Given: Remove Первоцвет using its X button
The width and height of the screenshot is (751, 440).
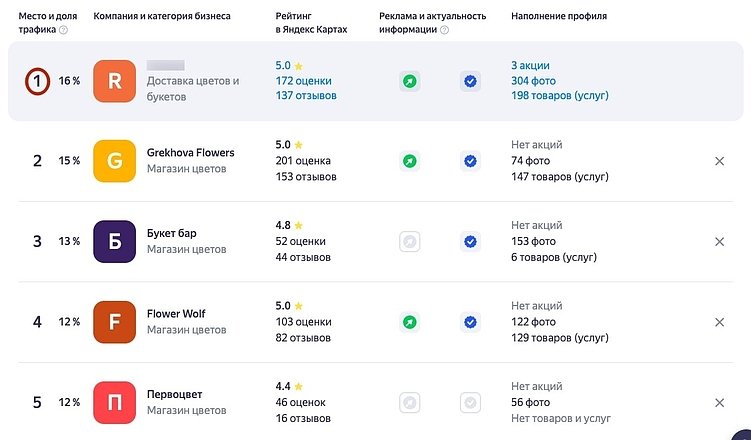Looking at the screenshot, I should click(719, 402).
